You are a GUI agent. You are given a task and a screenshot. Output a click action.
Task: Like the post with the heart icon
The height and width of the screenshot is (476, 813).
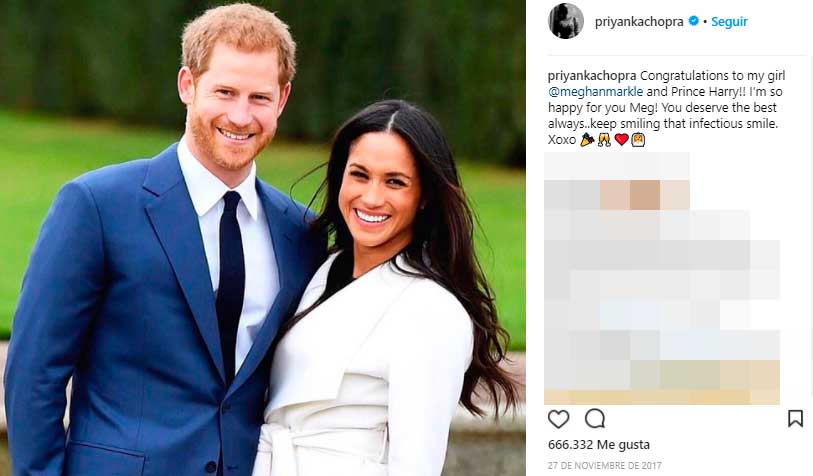(558, 418)
